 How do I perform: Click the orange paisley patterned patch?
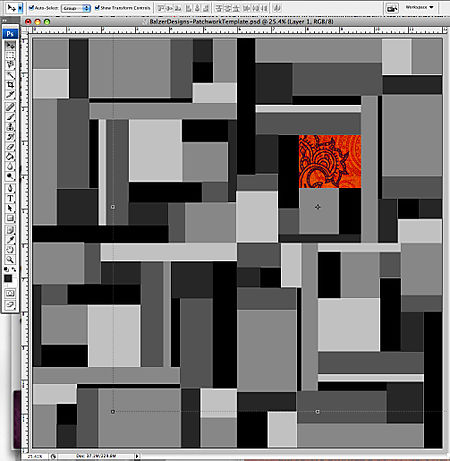coord(330,161)
